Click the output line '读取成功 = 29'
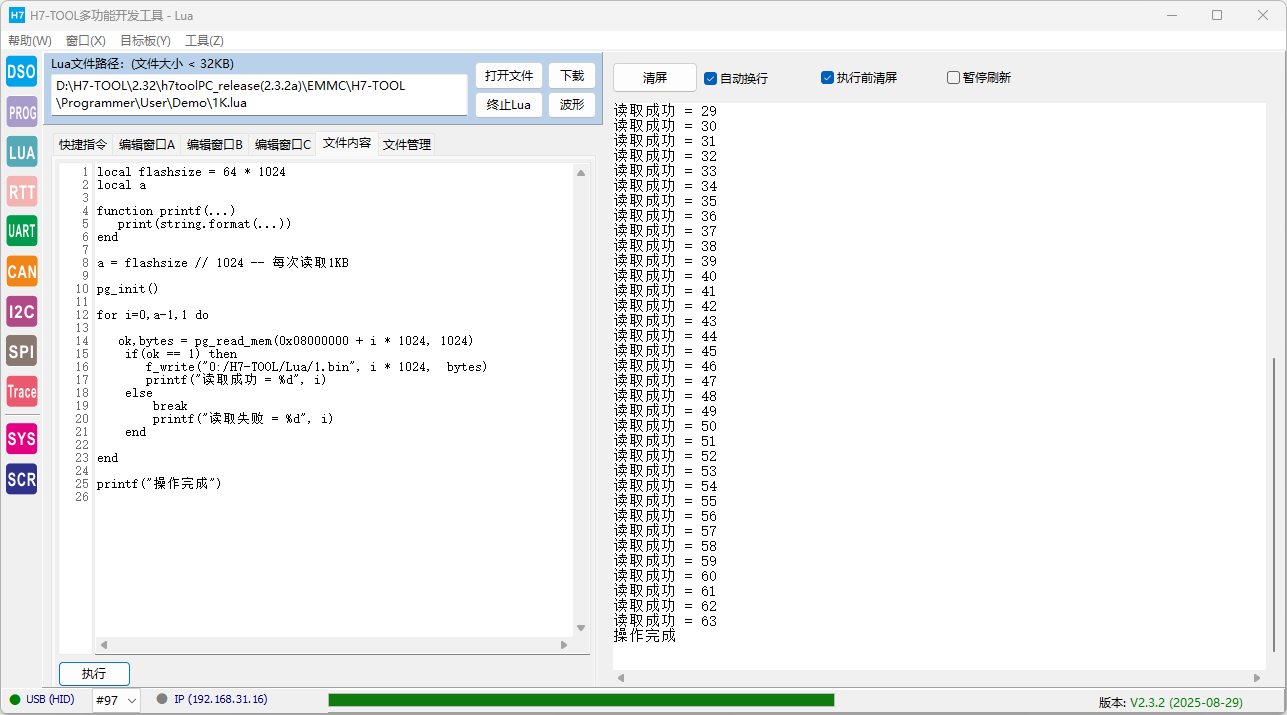 click(665, 111)
